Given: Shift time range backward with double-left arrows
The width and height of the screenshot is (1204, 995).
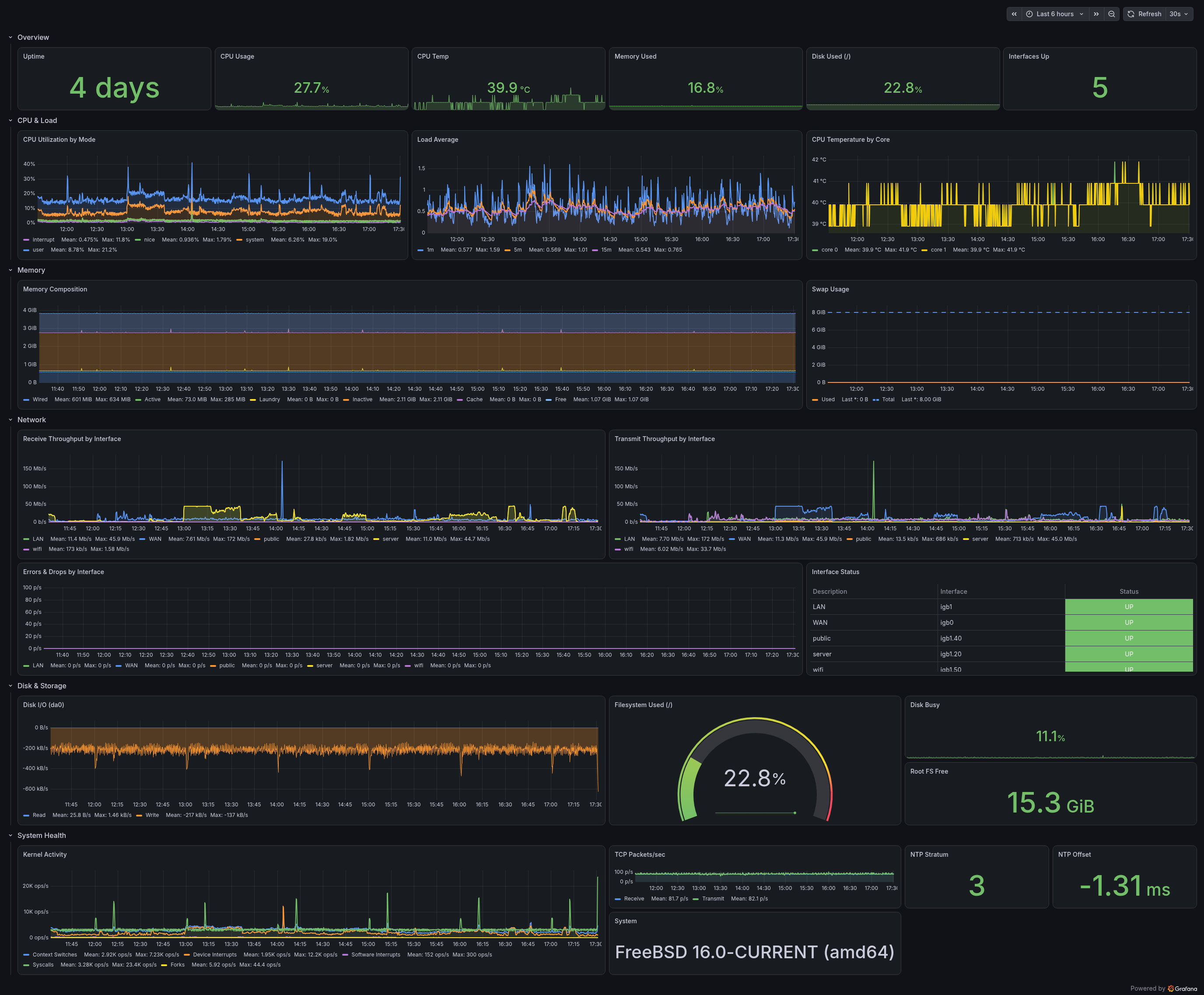Looking at the screenshot, I should click(1014, 14).
